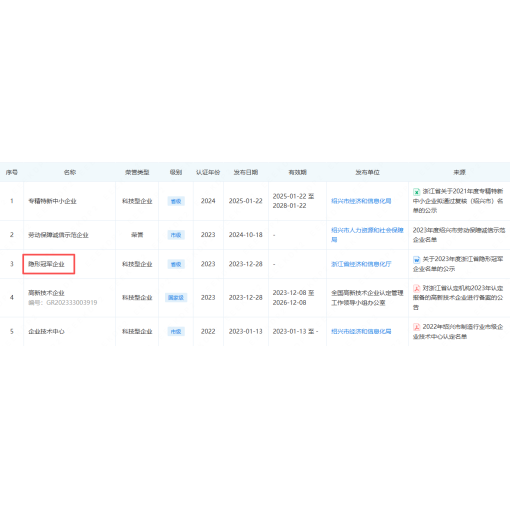Select certificate number GR202333003919
This screenshot has width=510, height=510.
(x=72, y=302)
